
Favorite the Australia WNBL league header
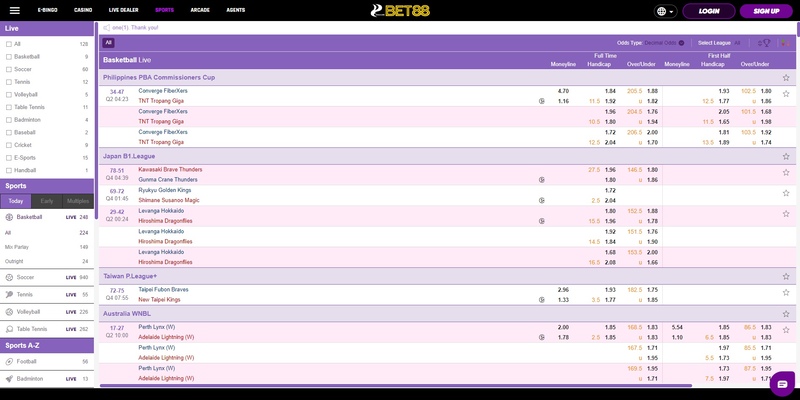(786, 314)
